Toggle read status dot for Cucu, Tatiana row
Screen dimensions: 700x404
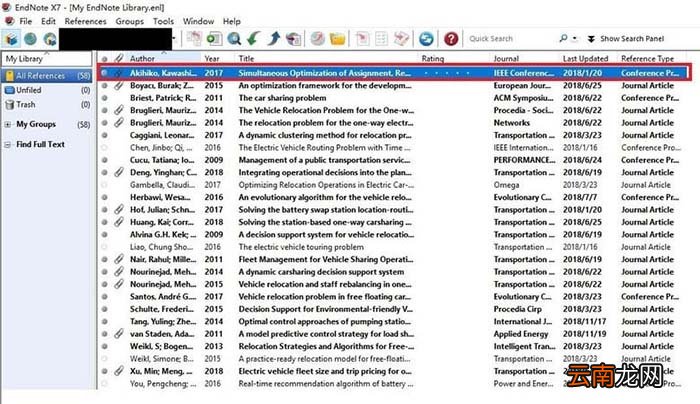(x=104, y=160)
